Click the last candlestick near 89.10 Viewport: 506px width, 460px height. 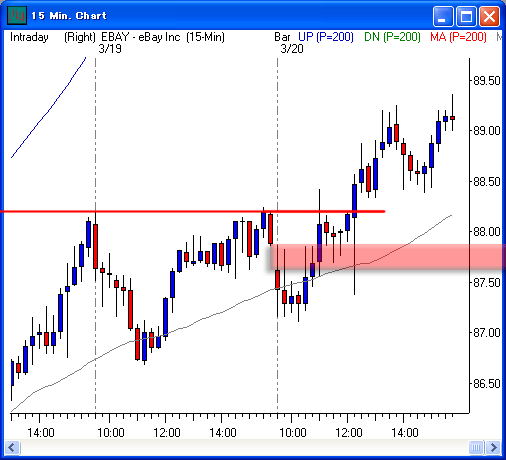452,117
